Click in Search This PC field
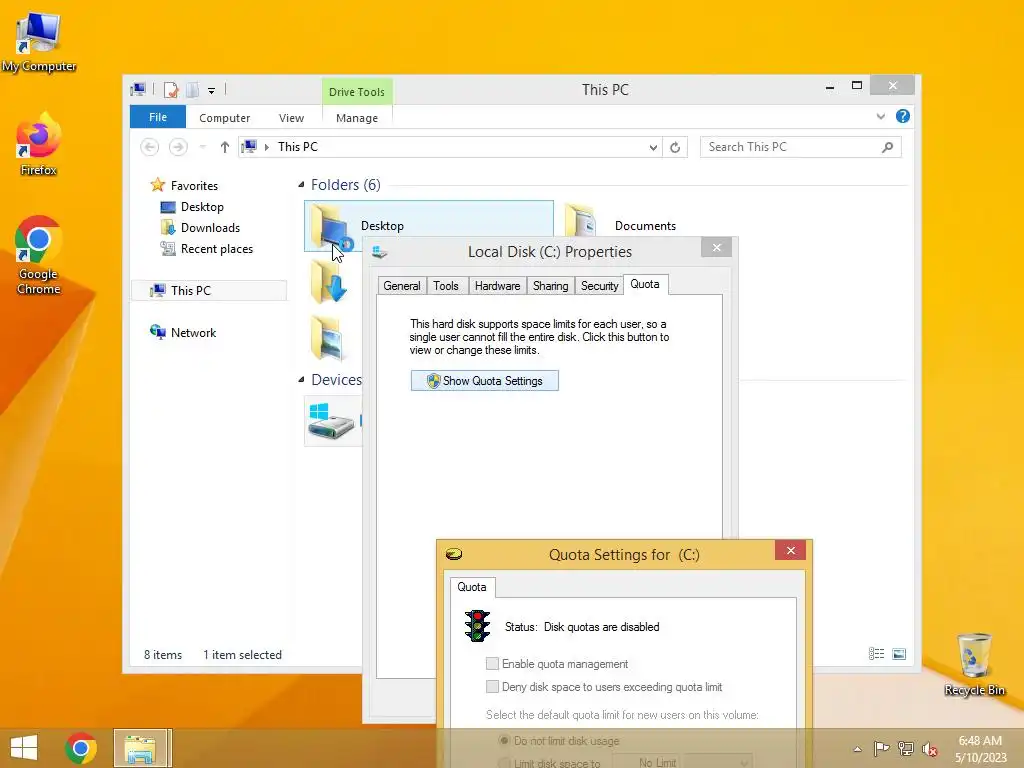This screenshot has height=768, width=1024. (801, 147)
